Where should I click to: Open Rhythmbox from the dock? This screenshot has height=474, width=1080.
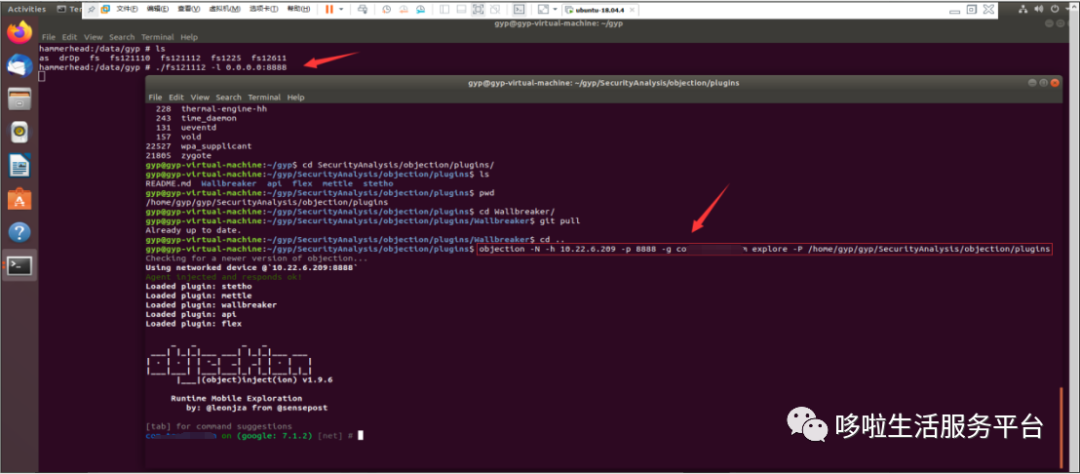[x=19, y=132]
